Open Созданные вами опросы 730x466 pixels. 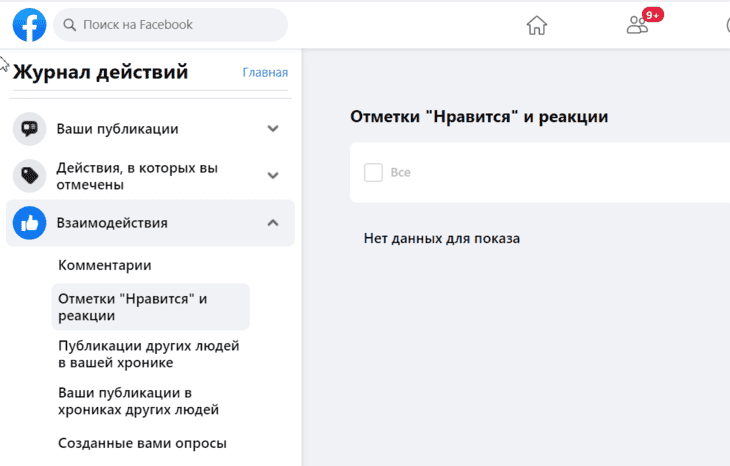point(142,443)
